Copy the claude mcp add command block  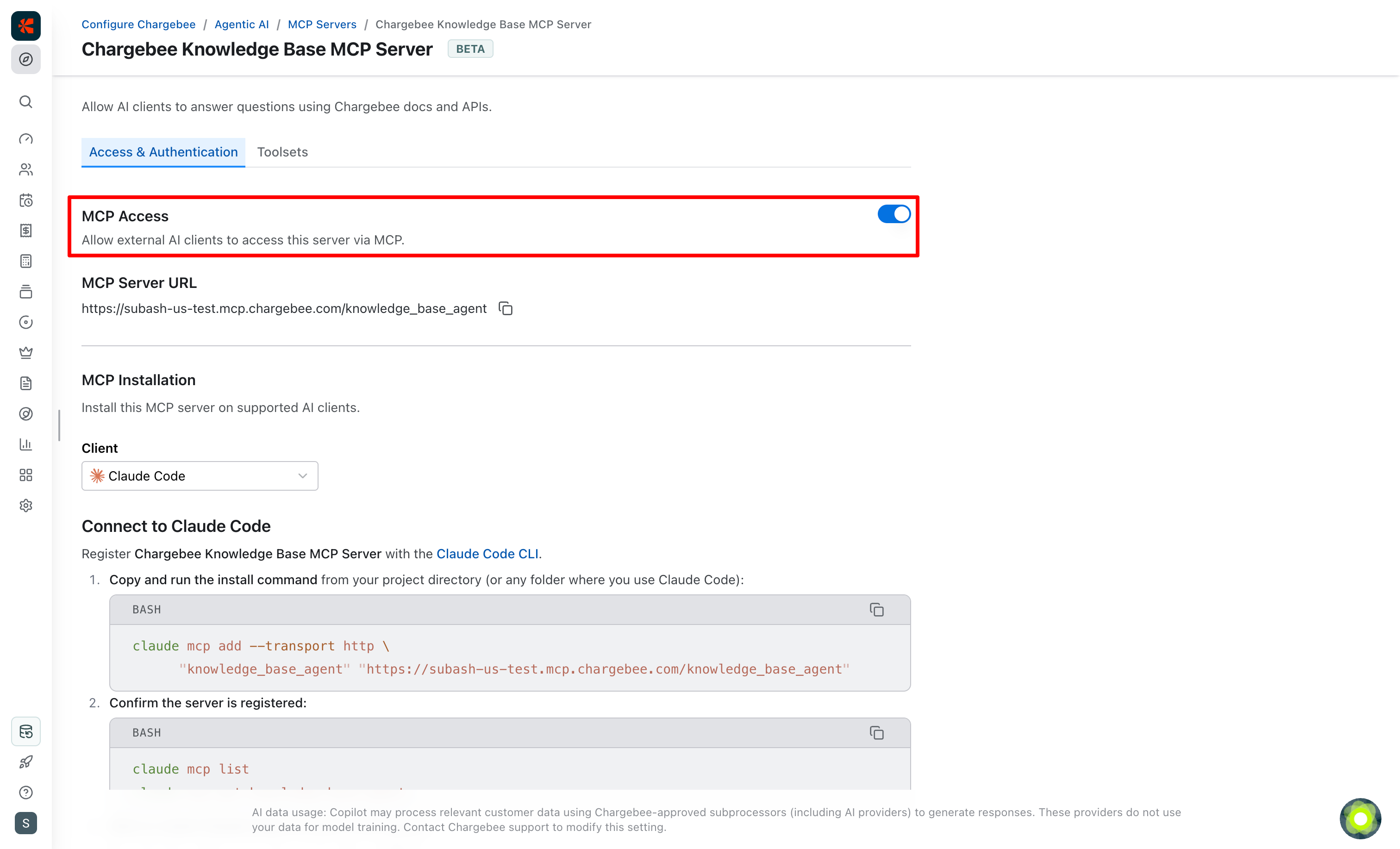877,610
